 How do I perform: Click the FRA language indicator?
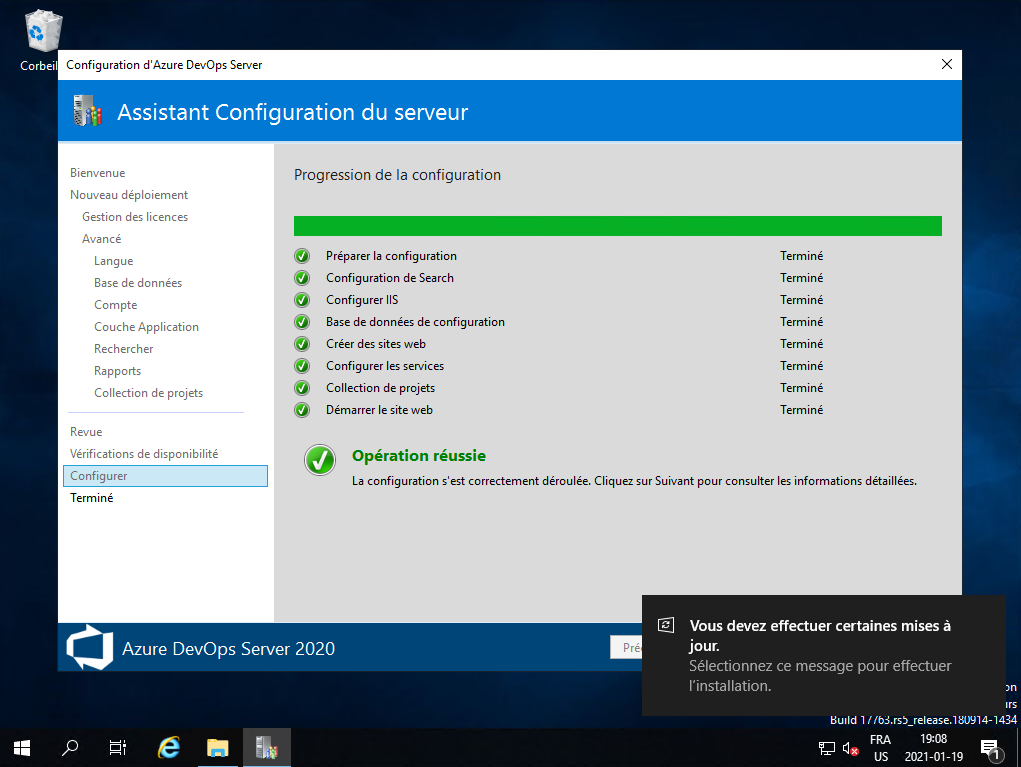[880, 740]
